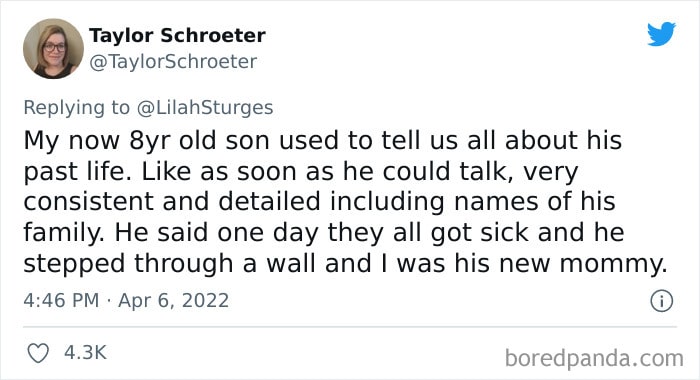Click the dot separator beside the time

point(108,301)
